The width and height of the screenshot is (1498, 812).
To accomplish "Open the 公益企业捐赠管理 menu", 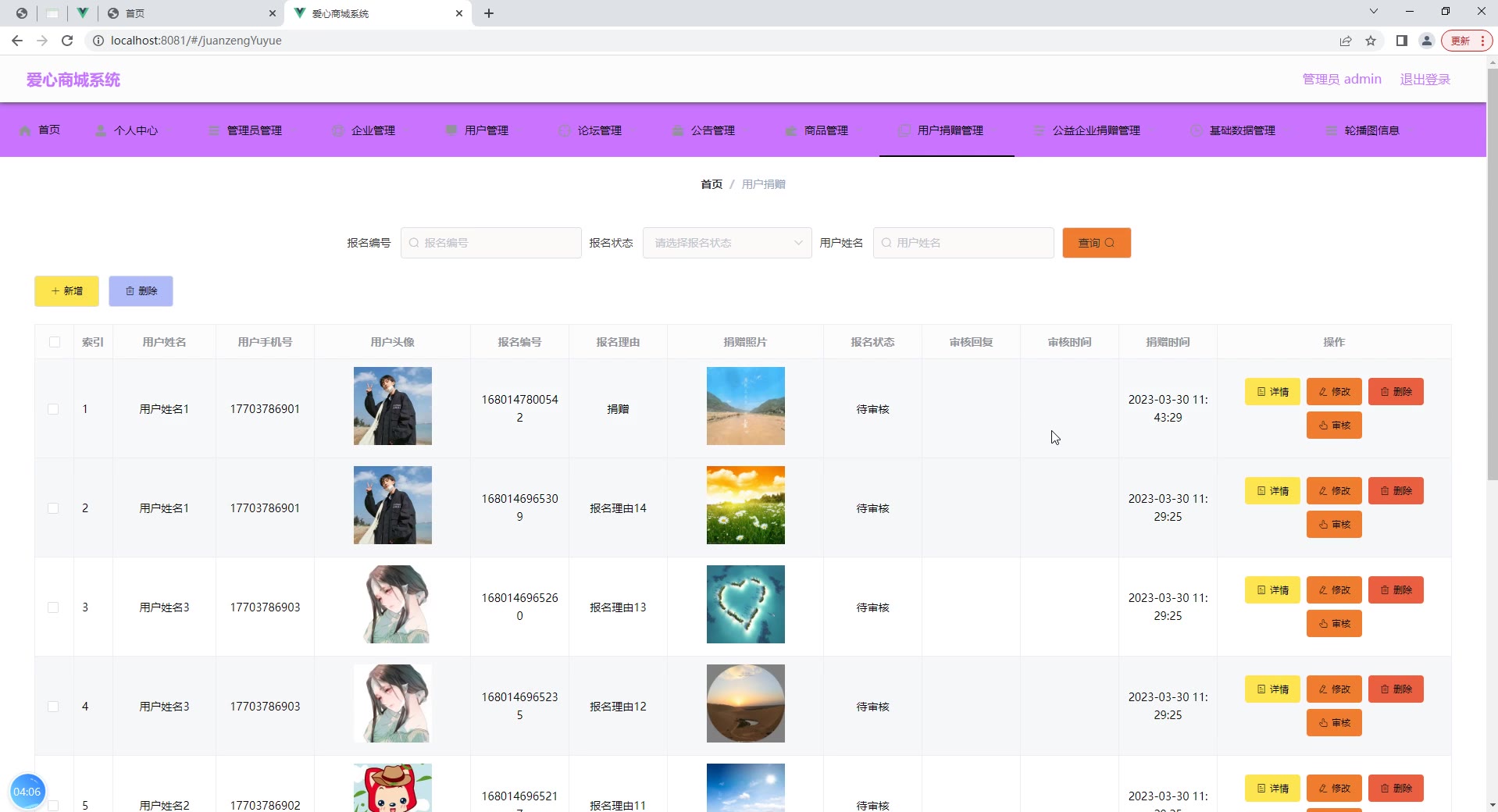I will click(1095, 130).
